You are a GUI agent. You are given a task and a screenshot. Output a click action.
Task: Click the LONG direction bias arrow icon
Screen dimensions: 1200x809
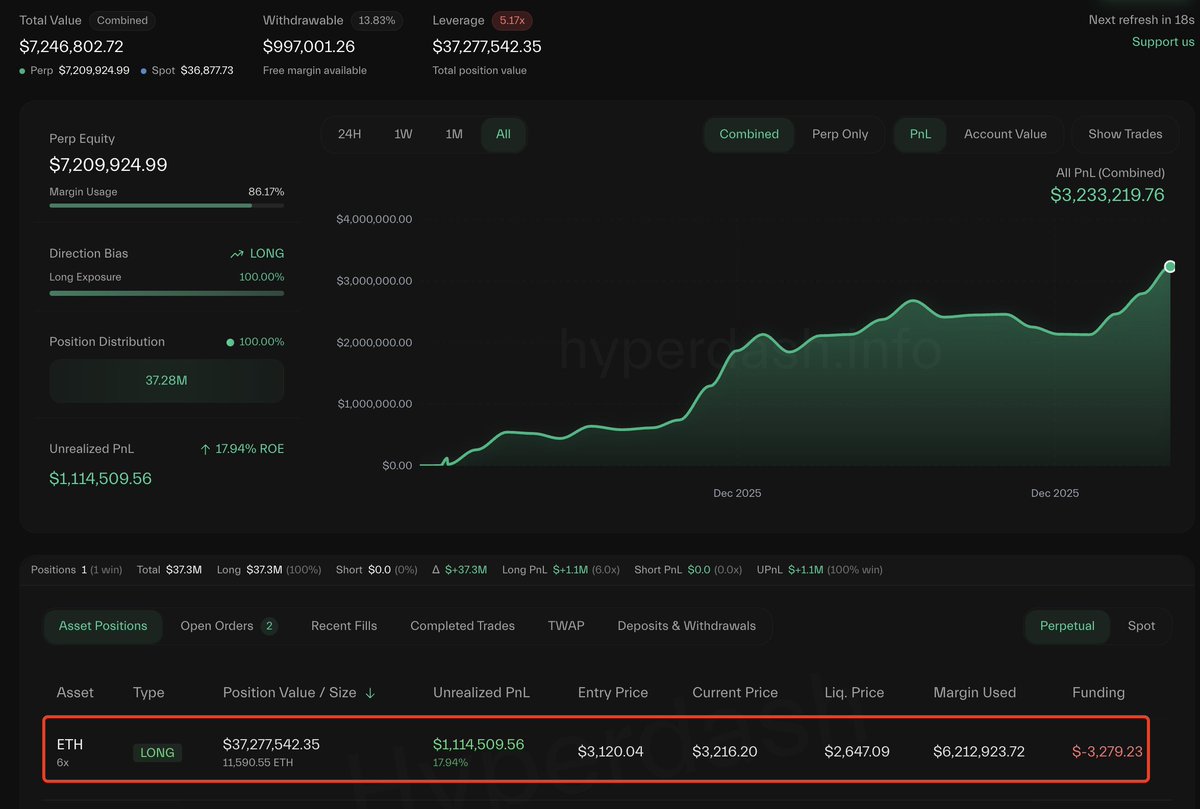(236, 253)
